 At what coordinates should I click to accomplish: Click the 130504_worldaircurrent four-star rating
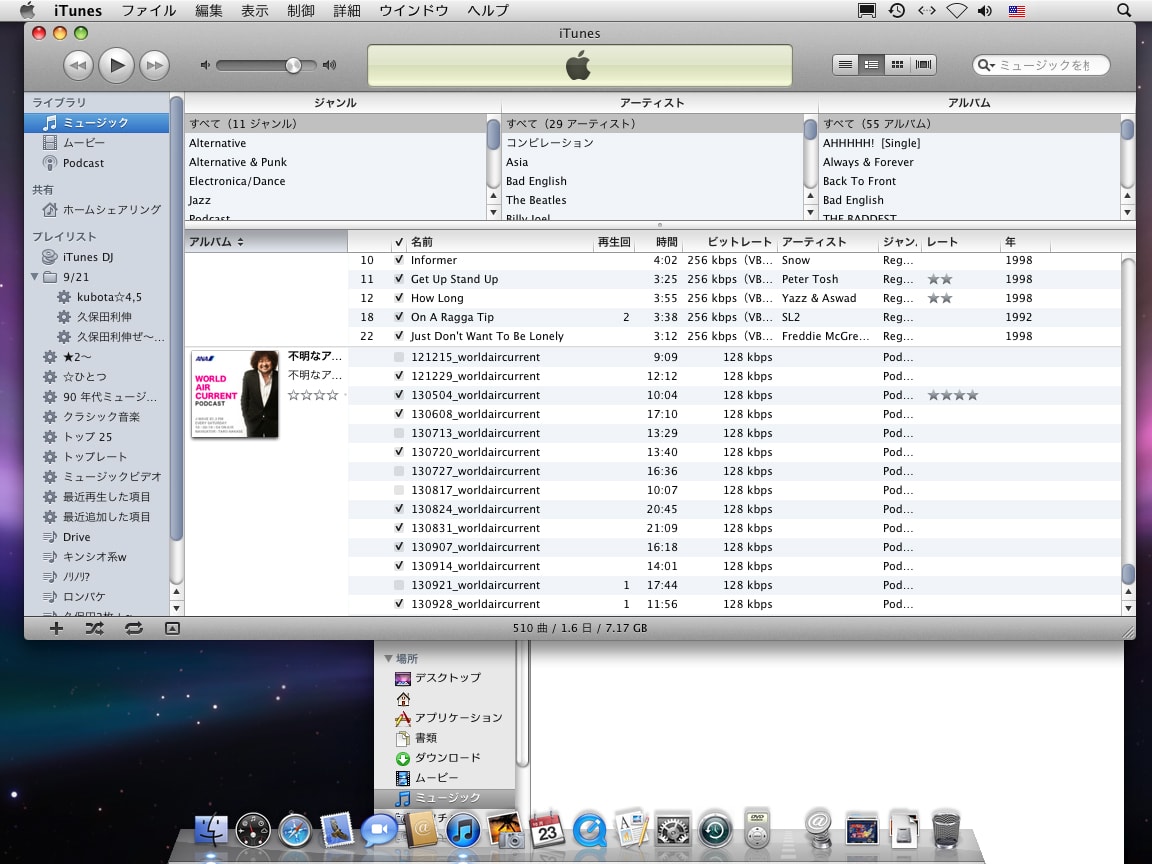pos(952,395)
